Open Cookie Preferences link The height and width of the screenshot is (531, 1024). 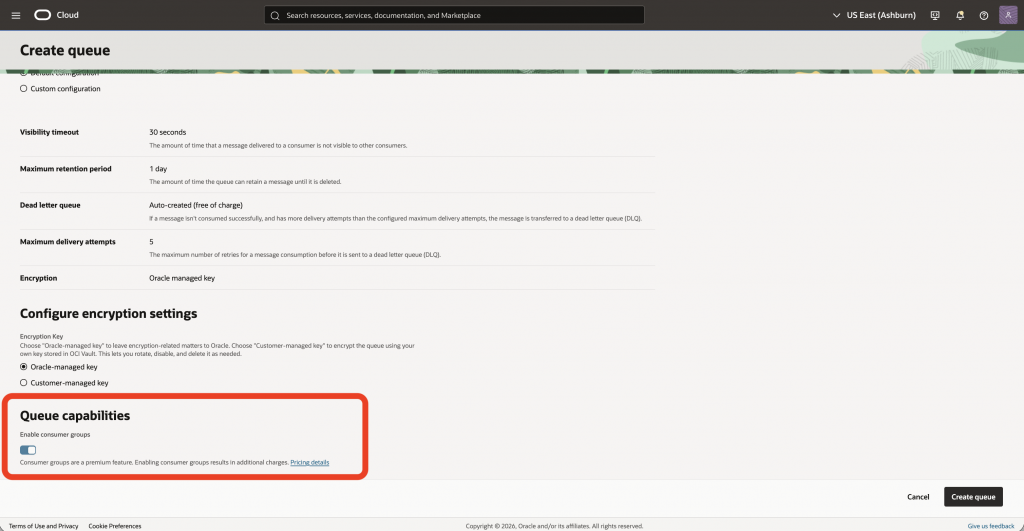tap(115, 526)
